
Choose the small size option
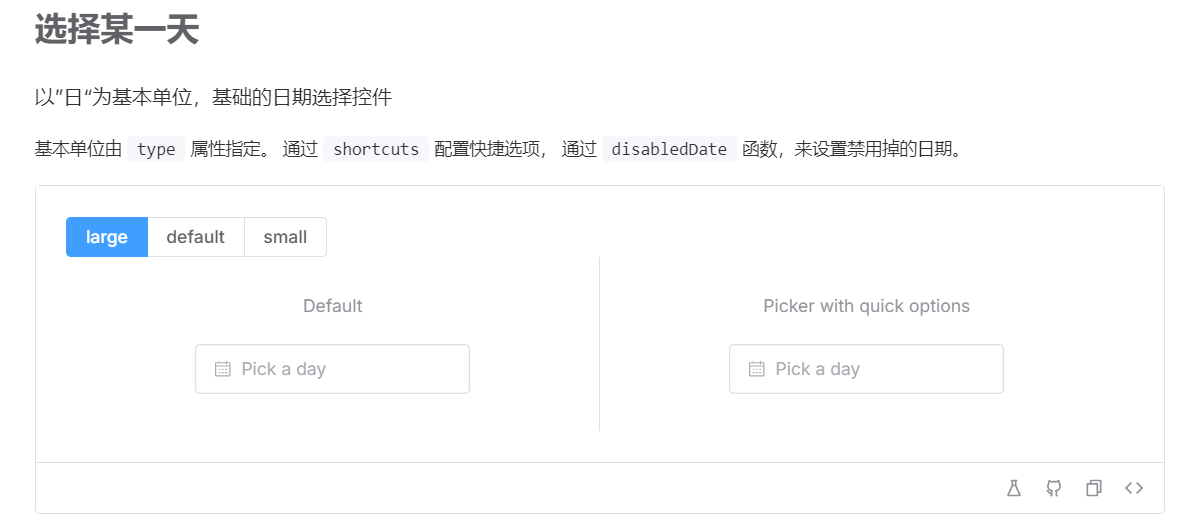tap(285, 237)
